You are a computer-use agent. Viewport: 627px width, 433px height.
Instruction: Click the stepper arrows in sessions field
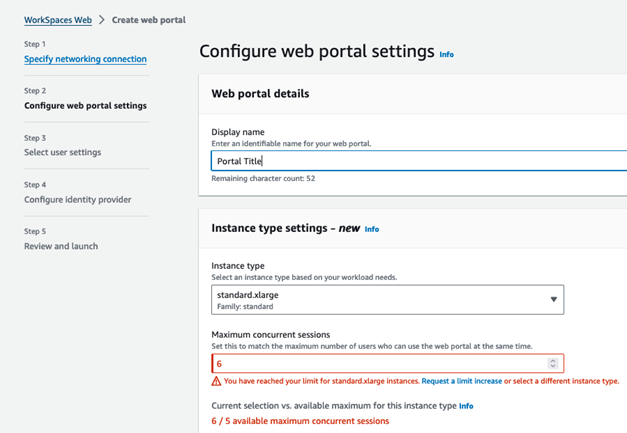(x=553, y=363)
